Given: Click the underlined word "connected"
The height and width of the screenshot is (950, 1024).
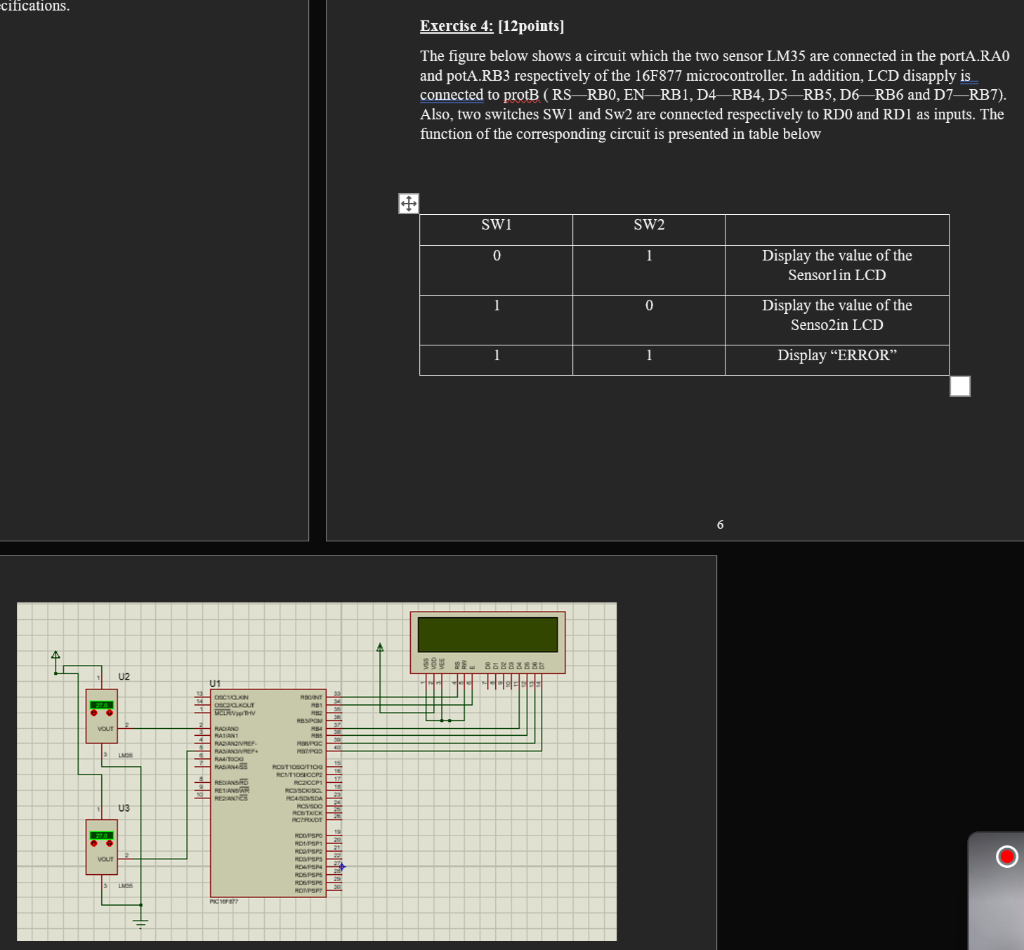Looking at the screenshot, I should (x=451, y=95).
